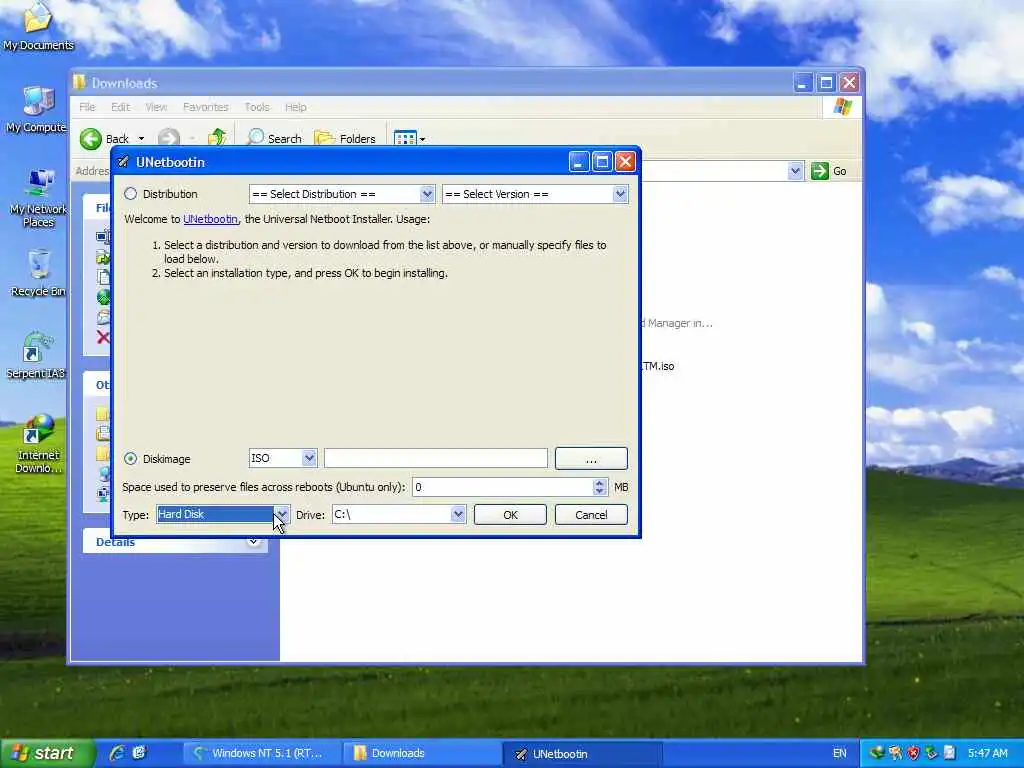The image size is (1024, 768).
Task: Switch to Windows NT 5.1 taskbar item
Action: pyautogui.click(x=261, y=753)
